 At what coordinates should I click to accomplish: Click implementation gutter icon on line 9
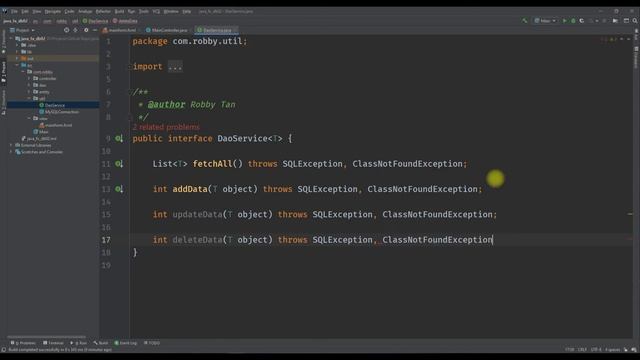tap(118, 139)
